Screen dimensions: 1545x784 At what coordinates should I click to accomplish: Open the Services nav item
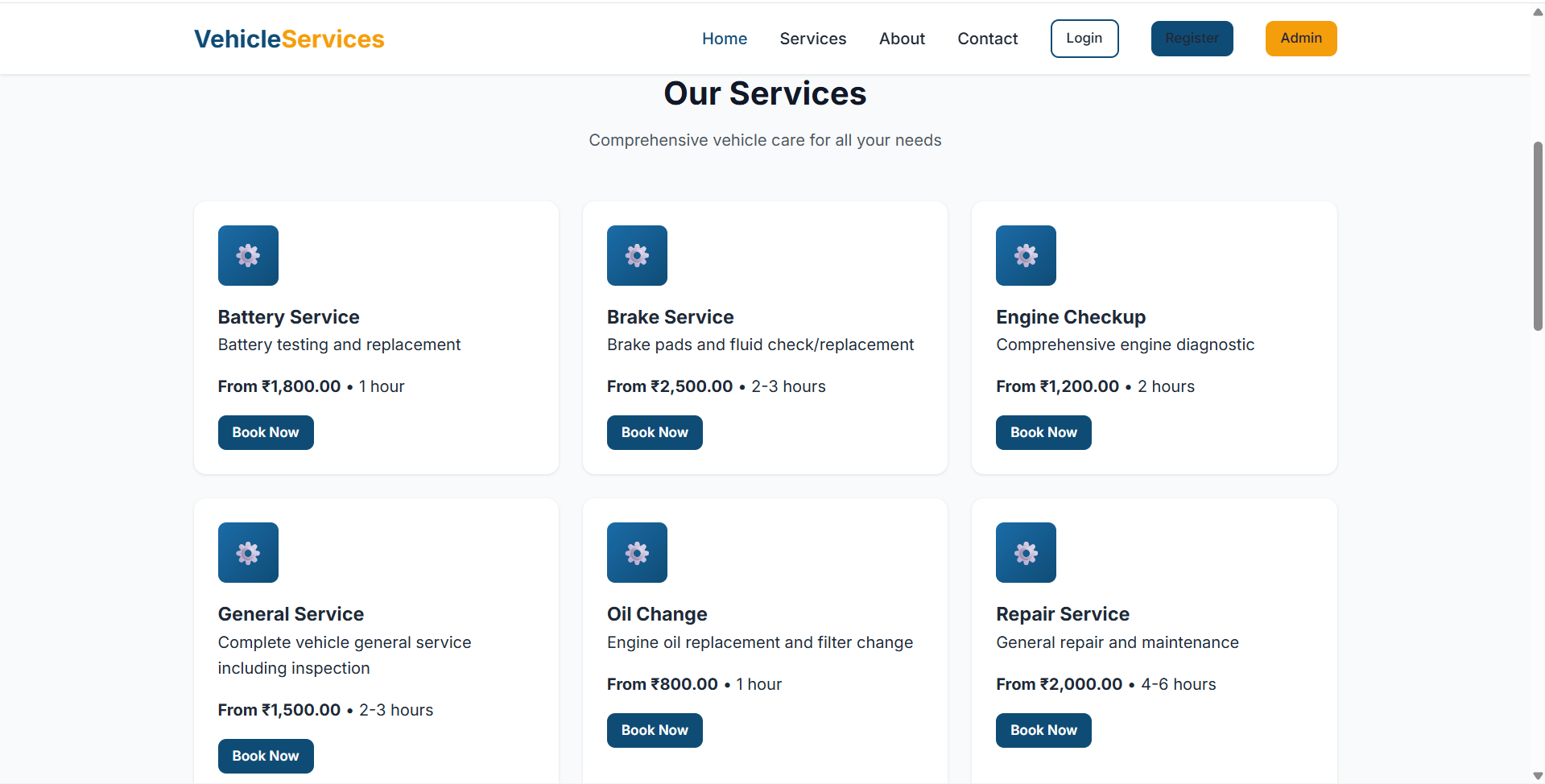click(x=813, y=39)
